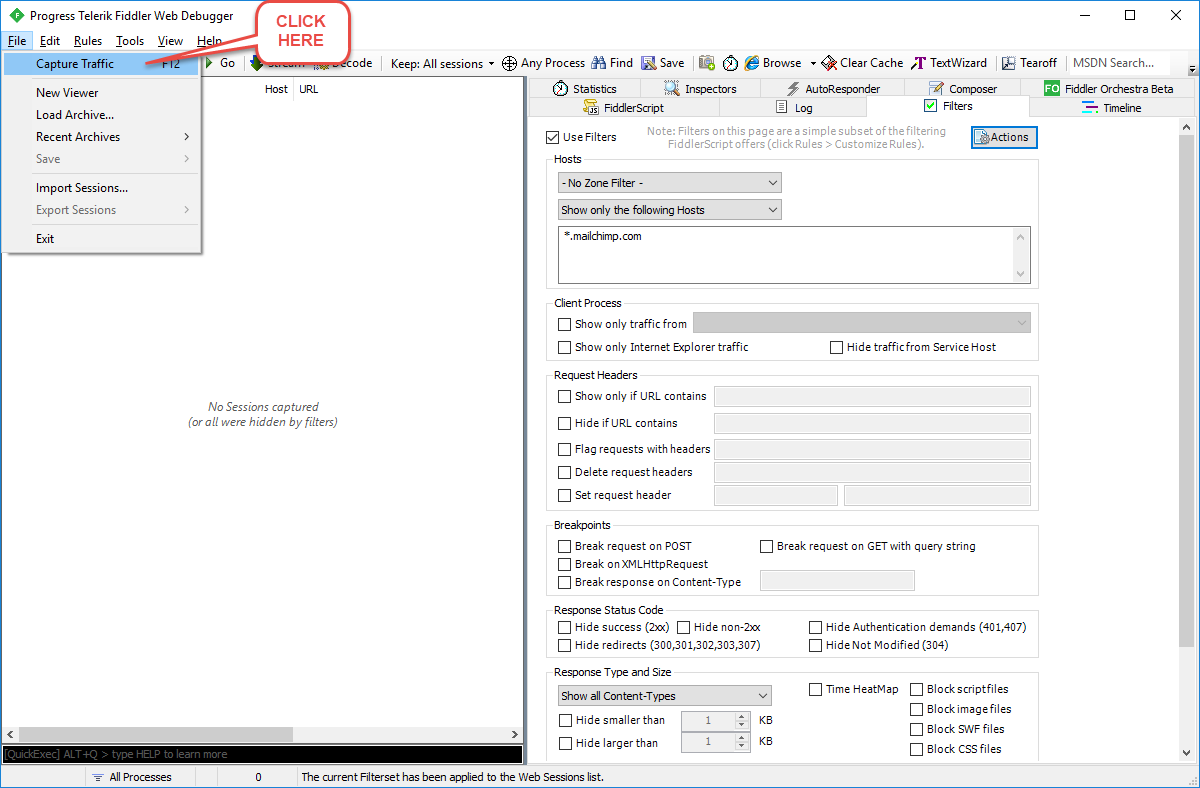
Task: Click the hosts text box with *.mailchimp.com
Action: click(x=794, y=255)
